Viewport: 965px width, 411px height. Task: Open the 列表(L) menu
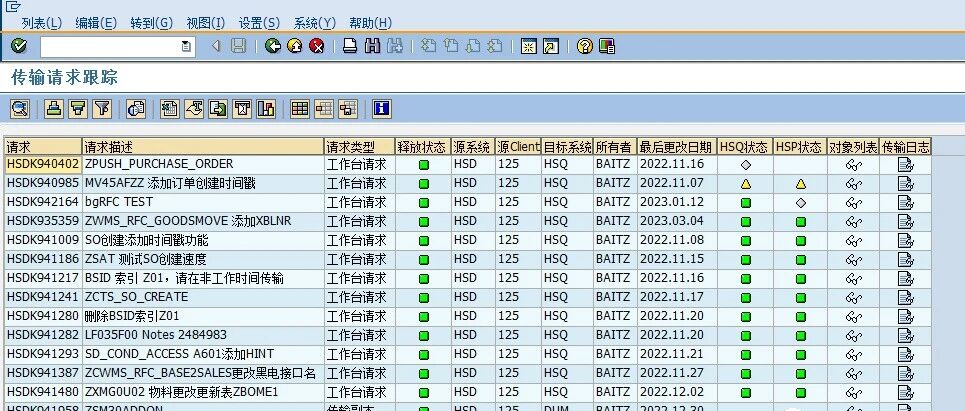(42, 23)
